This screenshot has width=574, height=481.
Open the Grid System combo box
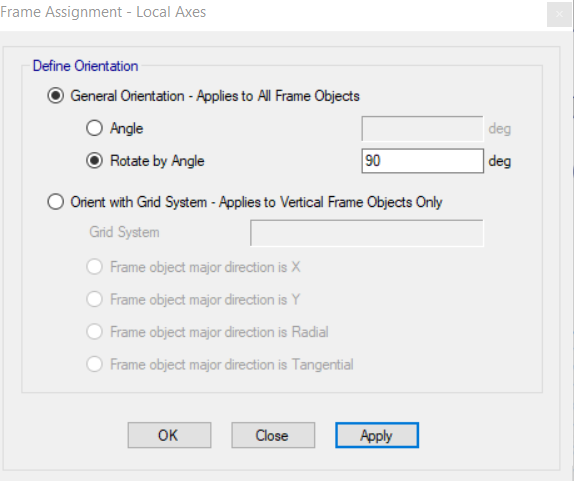(x=367, y=233)
